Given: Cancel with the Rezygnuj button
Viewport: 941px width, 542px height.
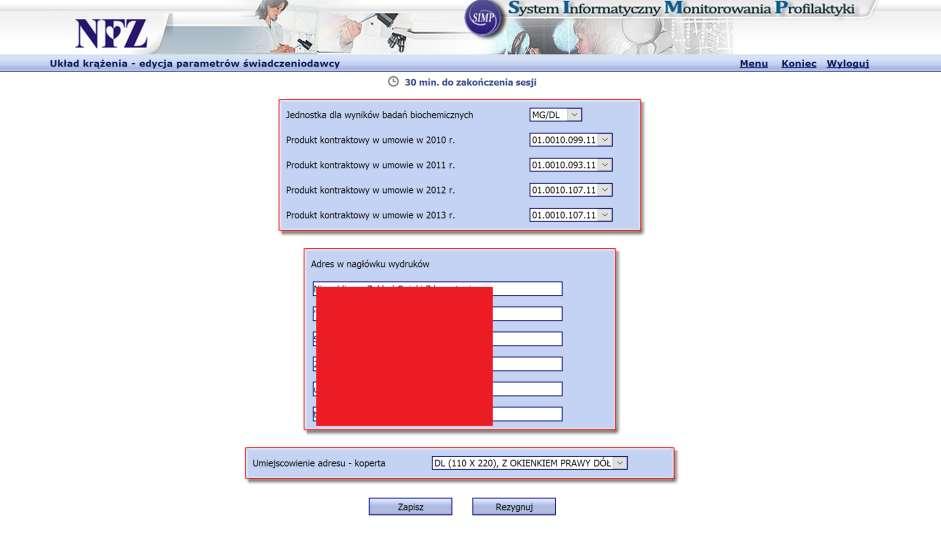Looking at the screenshot, I should point(514,507).
